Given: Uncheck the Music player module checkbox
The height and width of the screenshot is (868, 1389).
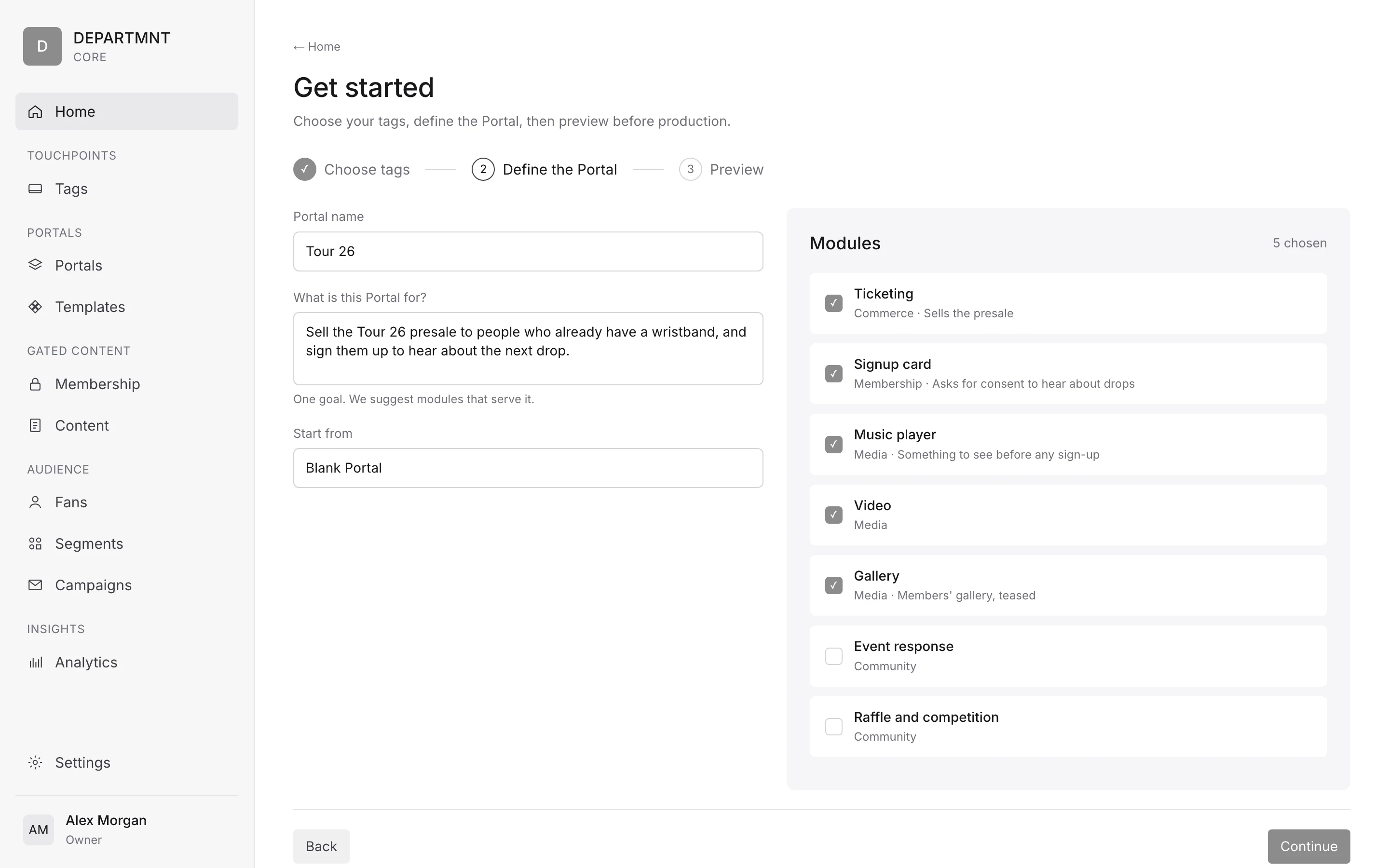Looking at the screenshot, I should click(833, 444).
